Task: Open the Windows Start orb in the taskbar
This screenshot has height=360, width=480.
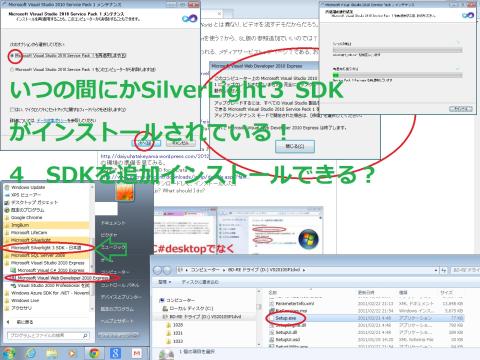Action: tap(8, 353)
